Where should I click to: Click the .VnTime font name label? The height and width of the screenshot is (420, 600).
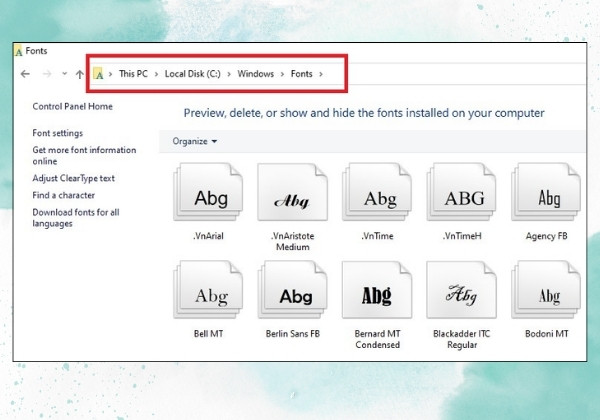[x=377, y=236]
